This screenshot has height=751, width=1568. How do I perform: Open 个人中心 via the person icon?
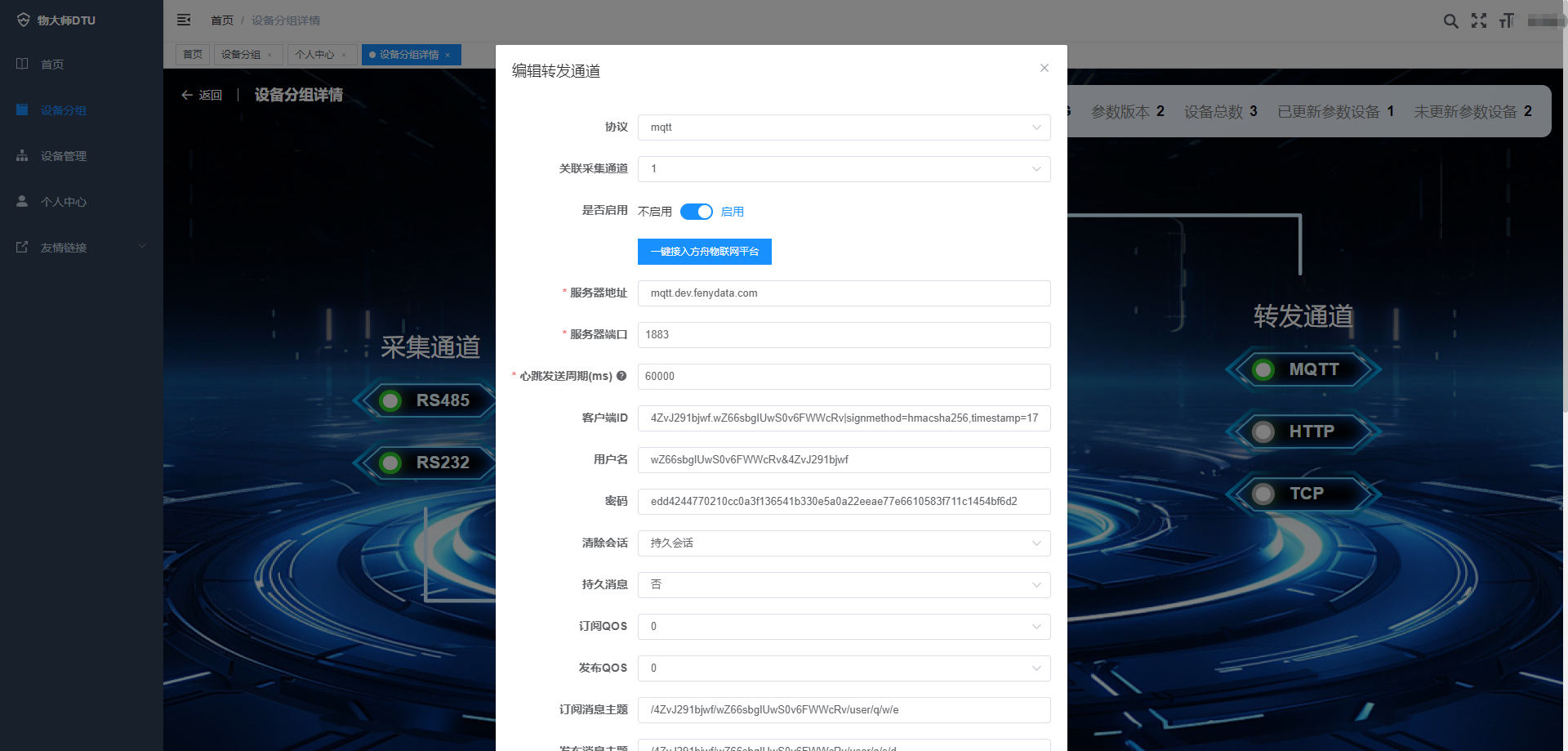(65, 201)
